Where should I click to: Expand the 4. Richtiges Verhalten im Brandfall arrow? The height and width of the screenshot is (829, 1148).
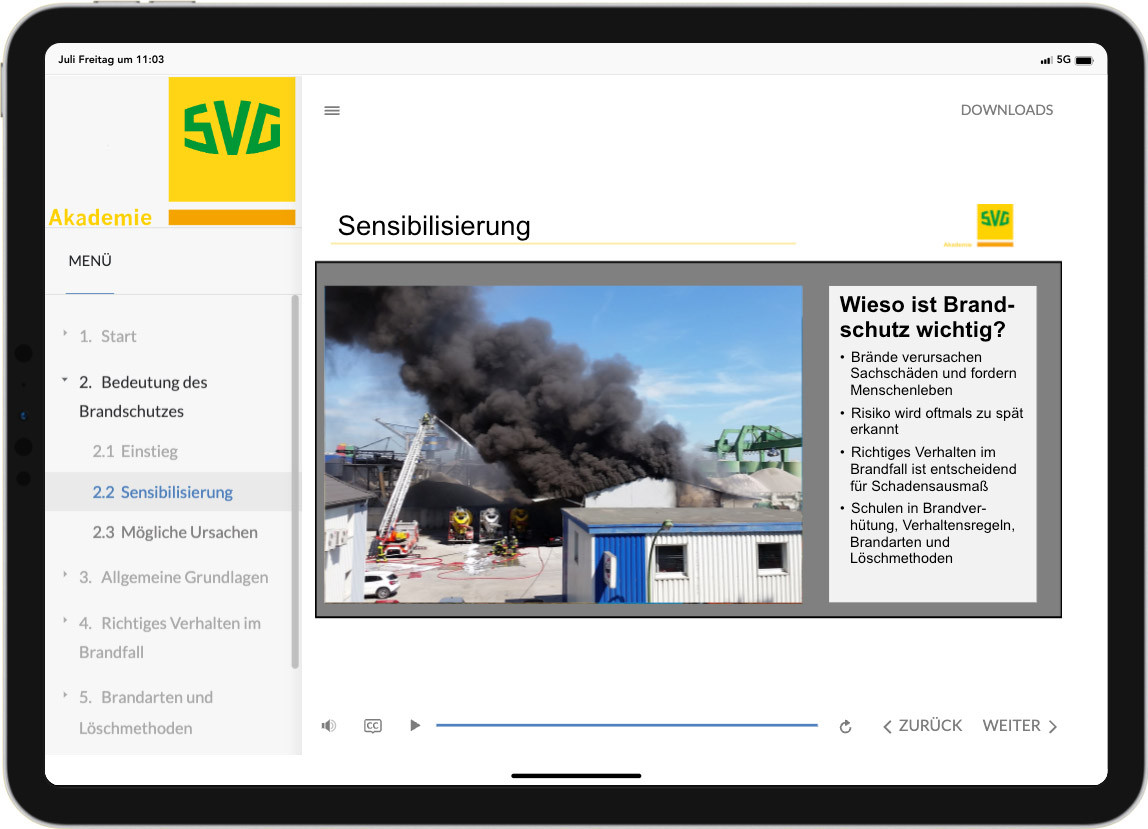pos(65,621)
